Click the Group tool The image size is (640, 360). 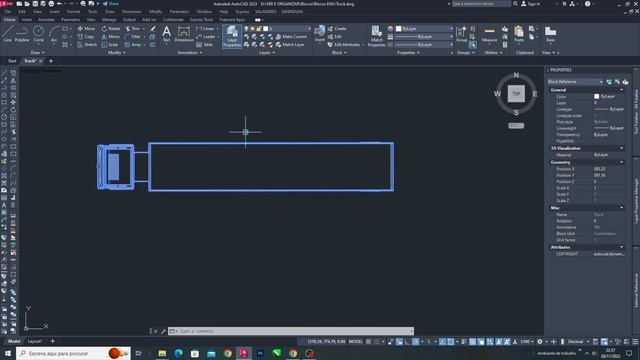point(461,34)
